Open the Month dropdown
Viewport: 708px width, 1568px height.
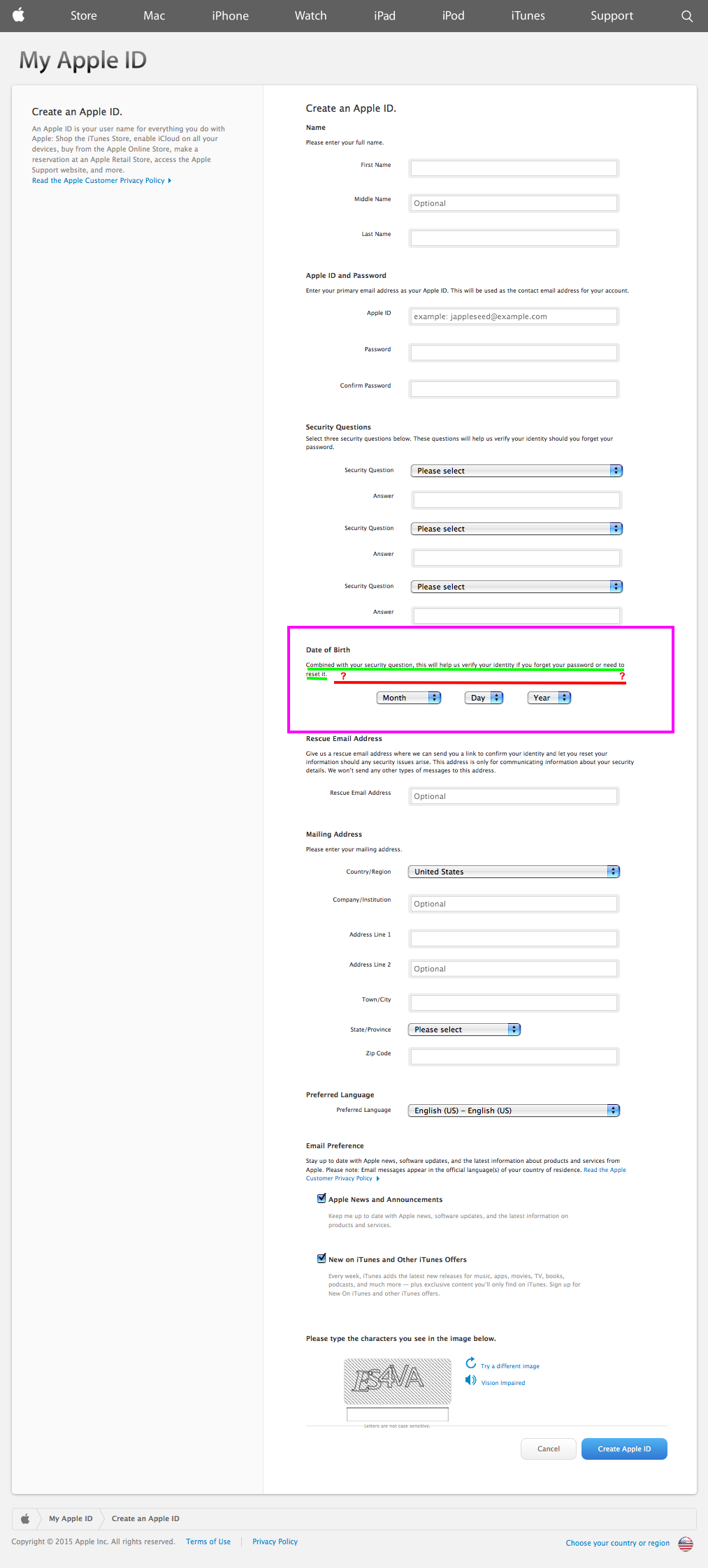[409, 698]
